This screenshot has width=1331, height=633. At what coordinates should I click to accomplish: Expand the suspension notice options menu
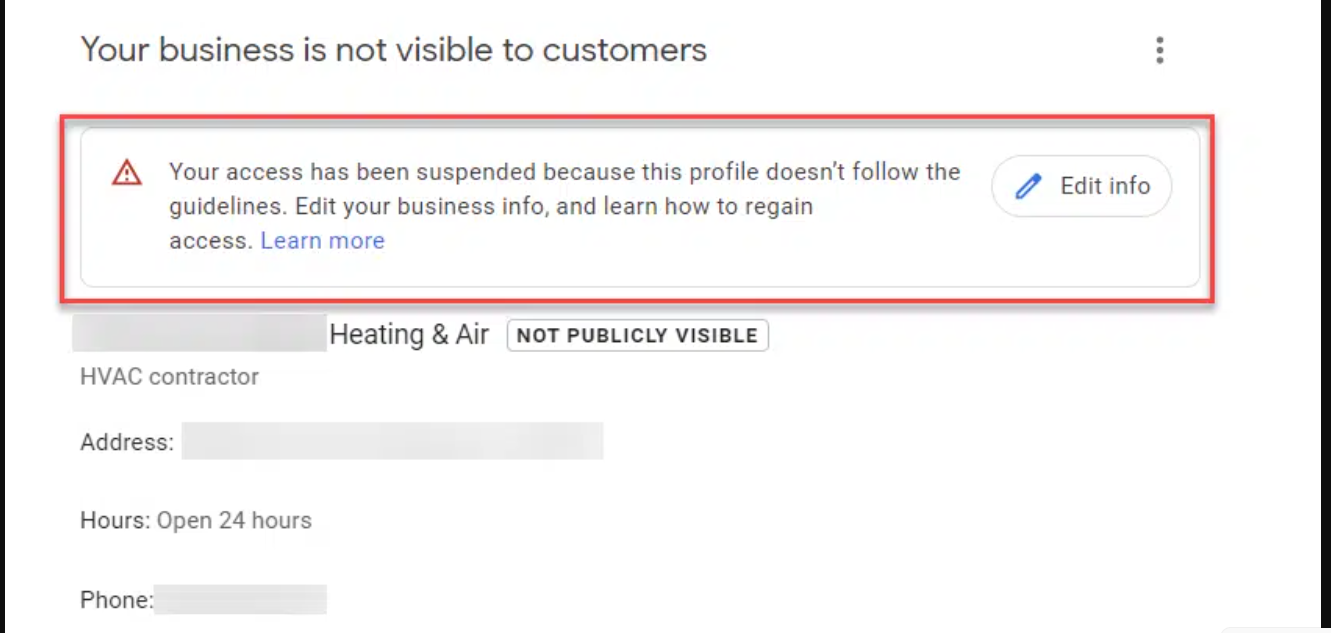[x=1160, y=50]
